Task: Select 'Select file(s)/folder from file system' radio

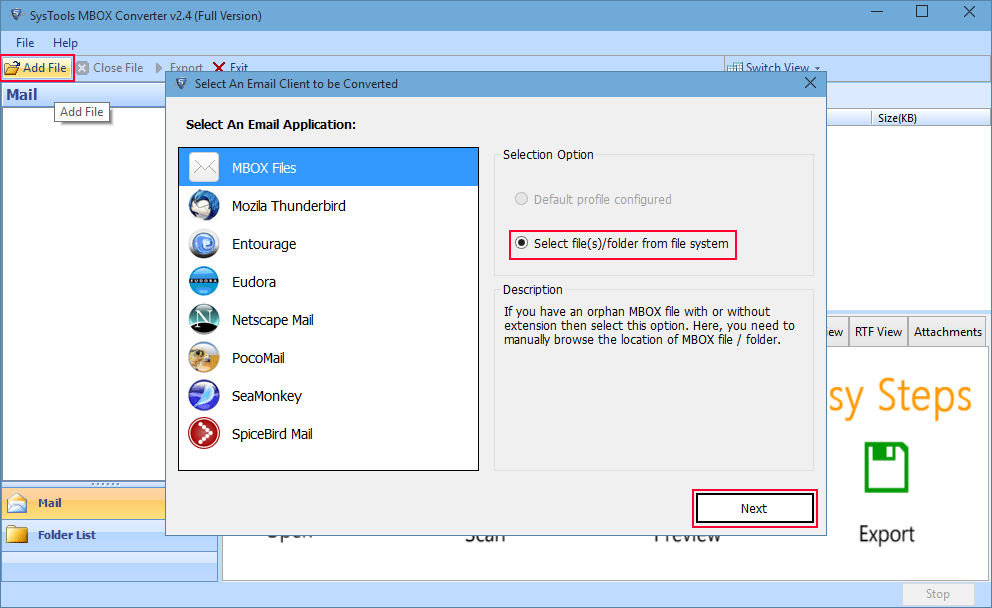Action: click(x=521, y=243)
